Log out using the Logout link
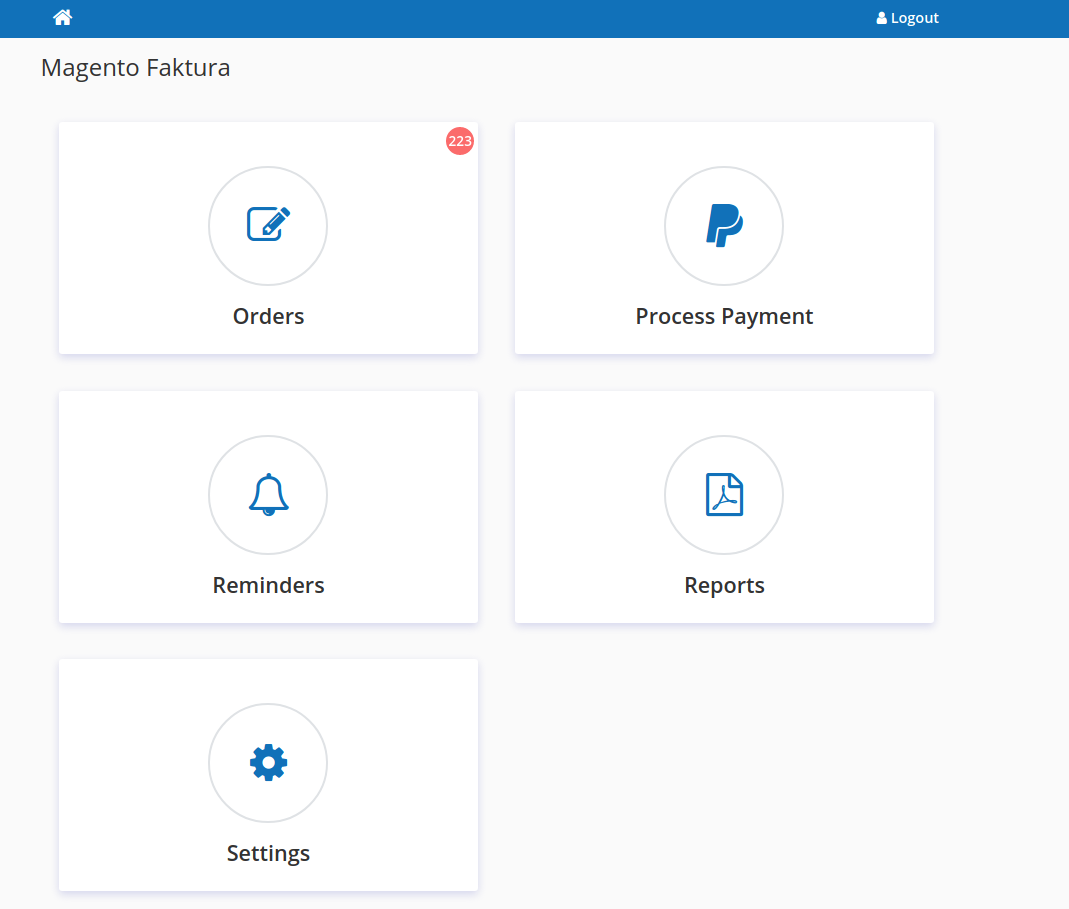1069x909 pixels. pyautogui.click(x=914, y=18)
